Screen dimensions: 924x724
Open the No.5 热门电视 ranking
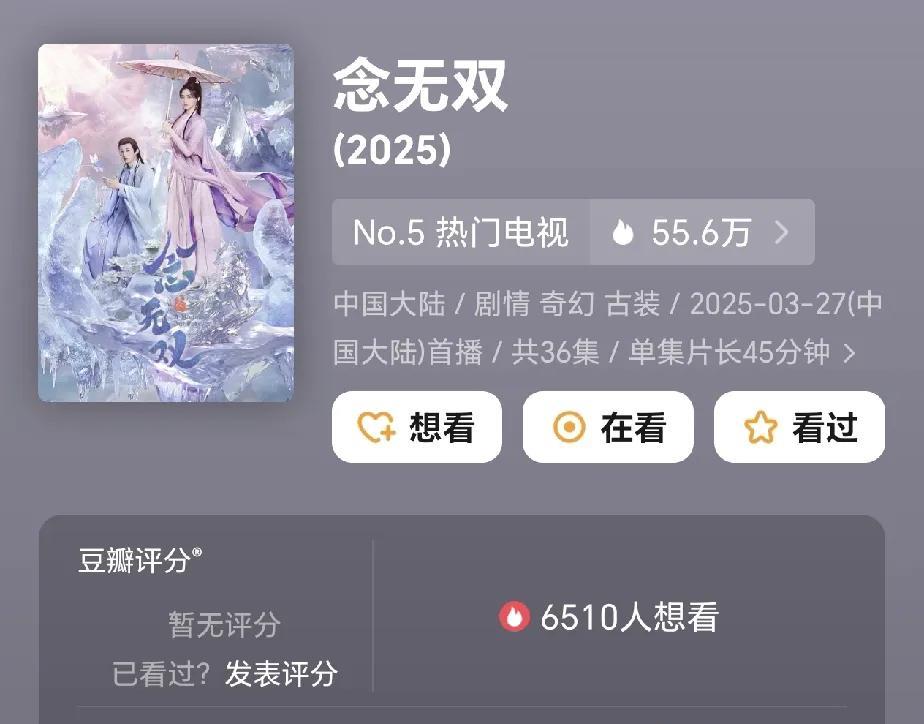pos(461,232)
